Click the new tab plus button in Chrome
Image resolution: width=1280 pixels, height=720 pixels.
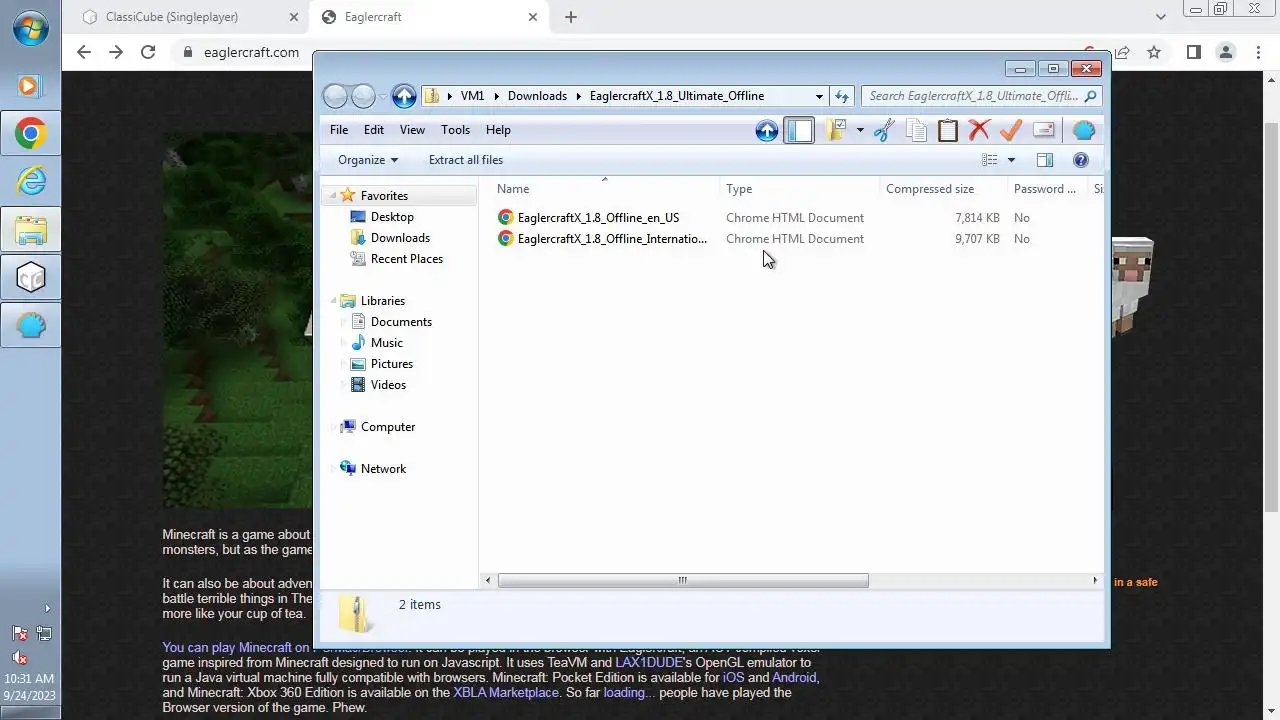(571, 17)
